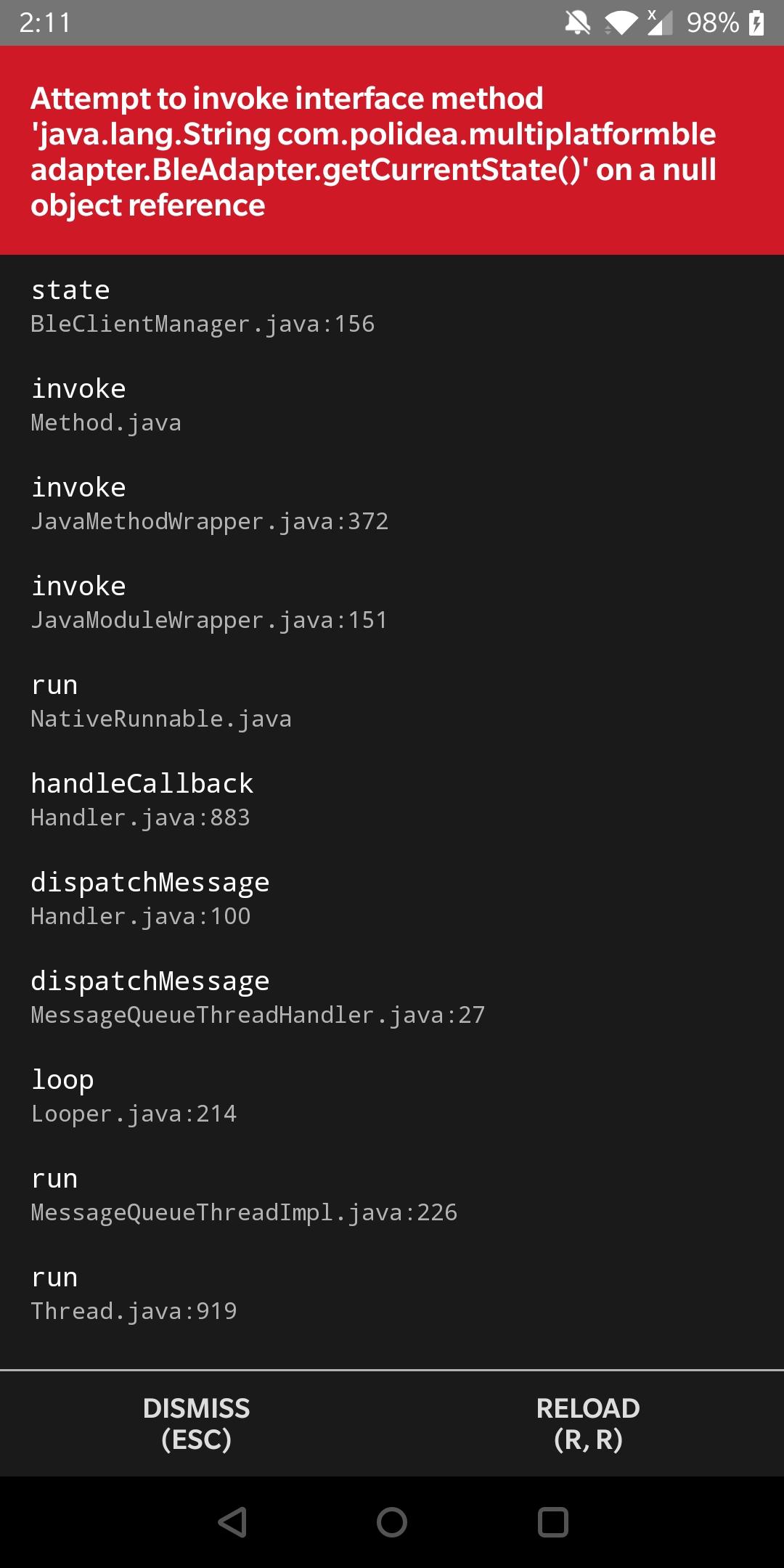Image resolution: width=784 pixels, height=1568 pixels.
Task: Open the invoke frame at JavaModuleWrapper.java:151
Action: pyautogui.click(x=209, y=601)
